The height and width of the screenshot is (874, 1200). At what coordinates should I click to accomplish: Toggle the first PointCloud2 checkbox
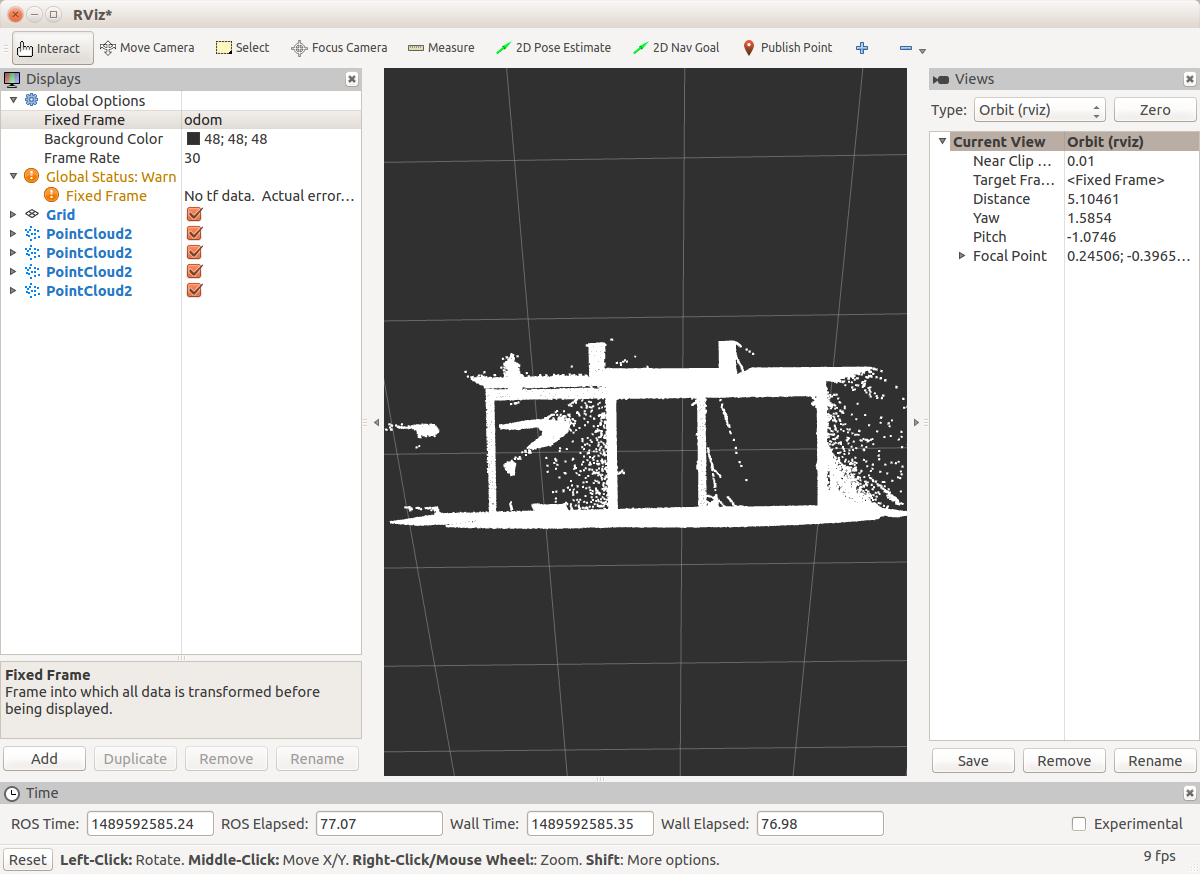pos(195,233)
